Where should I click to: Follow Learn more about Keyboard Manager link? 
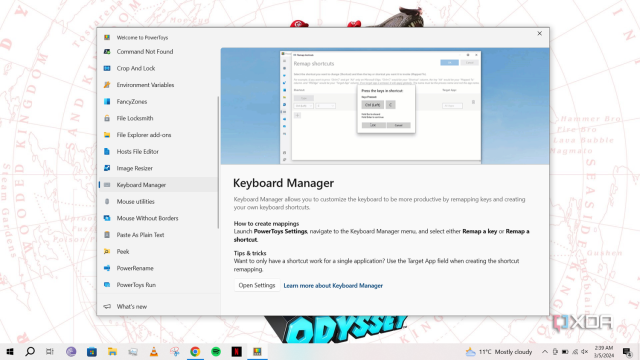pos(333,286)
